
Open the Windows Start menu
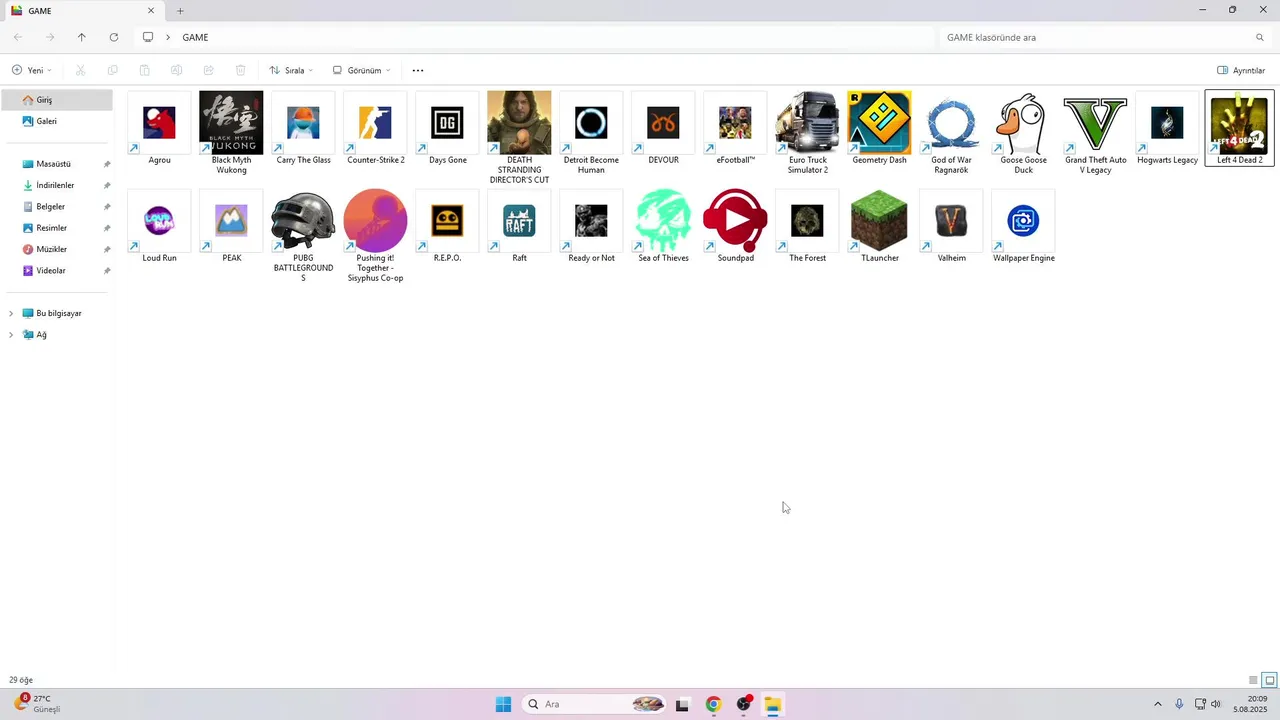[x=503, y=704]
